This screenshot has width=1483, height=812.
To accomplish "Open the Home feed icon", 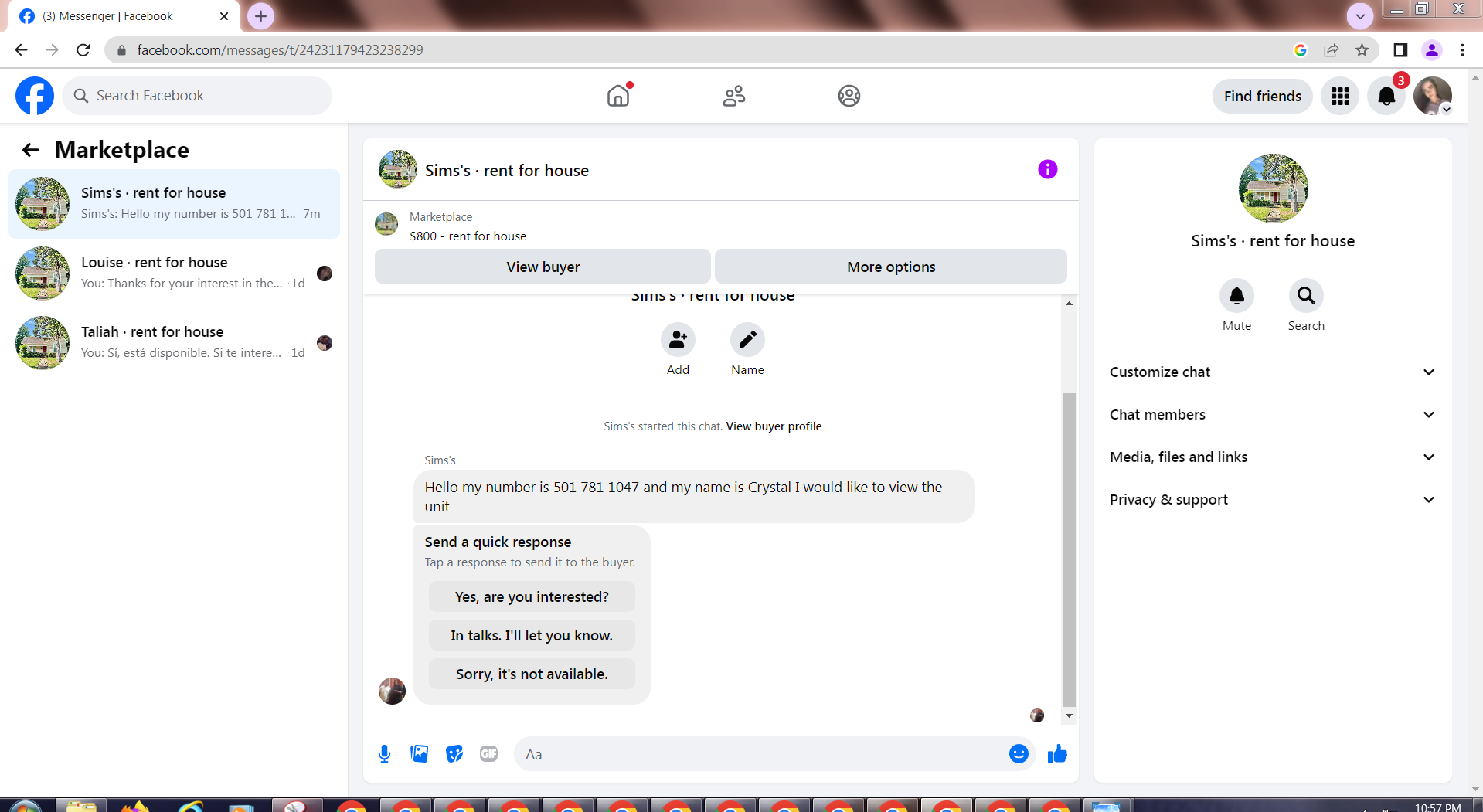I will pos(618,96).
